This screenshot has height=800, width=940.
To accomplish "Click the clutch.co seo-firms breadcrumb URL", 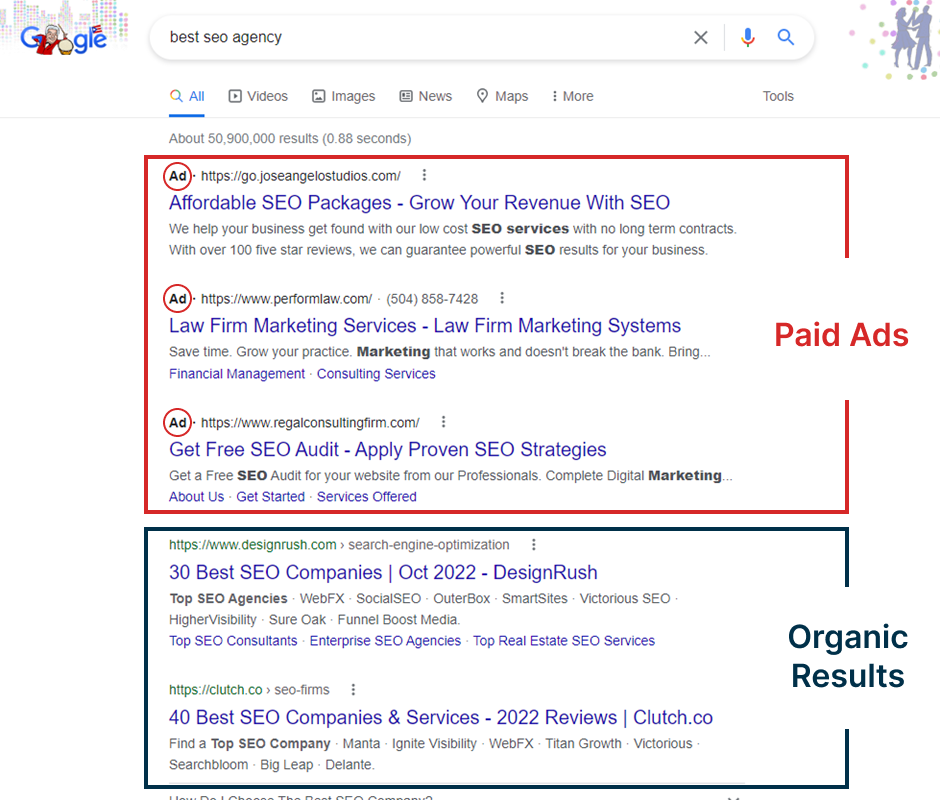I will [249, 690].
